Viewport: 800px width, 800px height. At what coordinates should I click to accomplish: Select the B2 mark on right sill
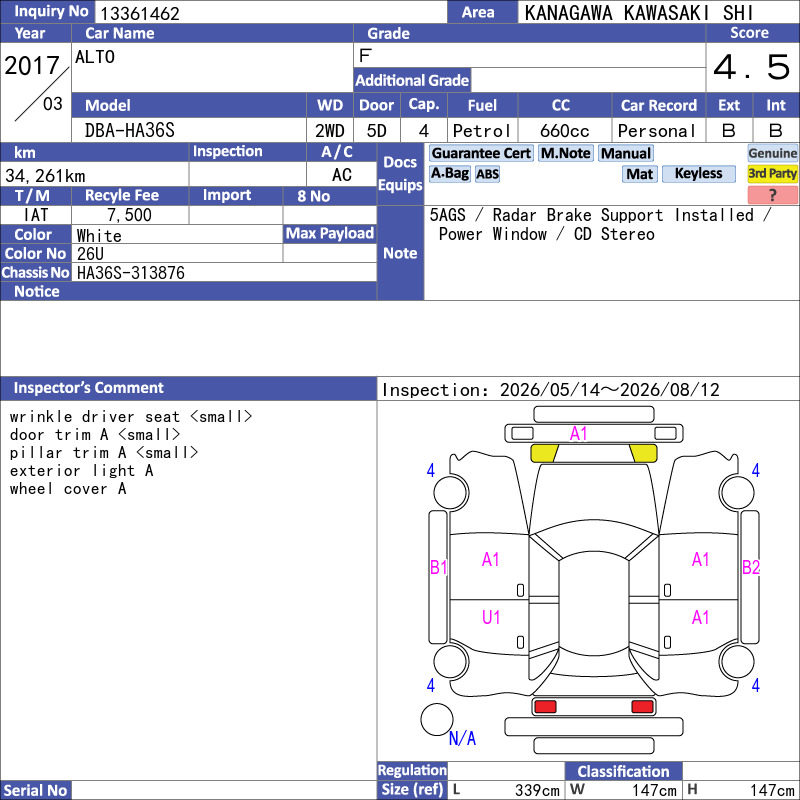point(751,567)
